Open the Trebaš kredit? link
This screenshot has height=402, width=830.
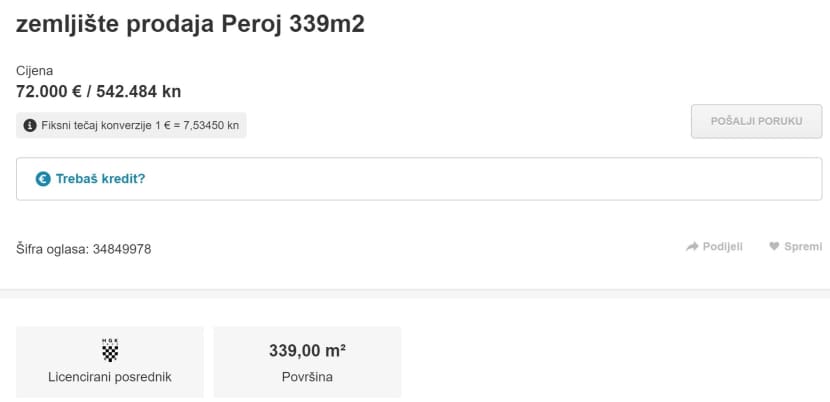101,179
